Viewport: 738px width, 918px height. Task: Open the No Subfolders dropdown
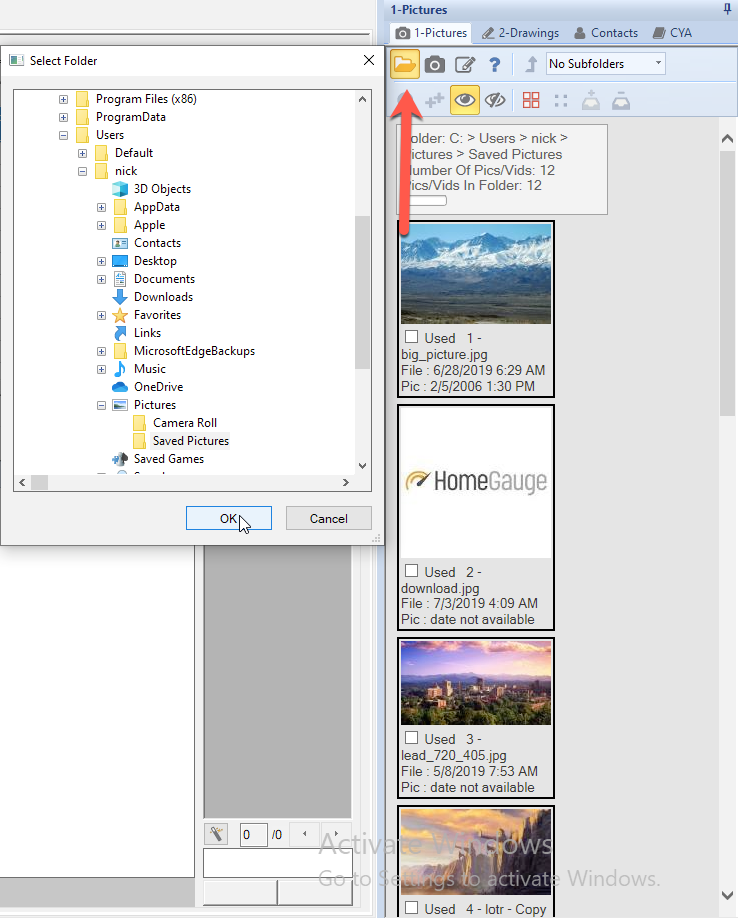(606, 64)
